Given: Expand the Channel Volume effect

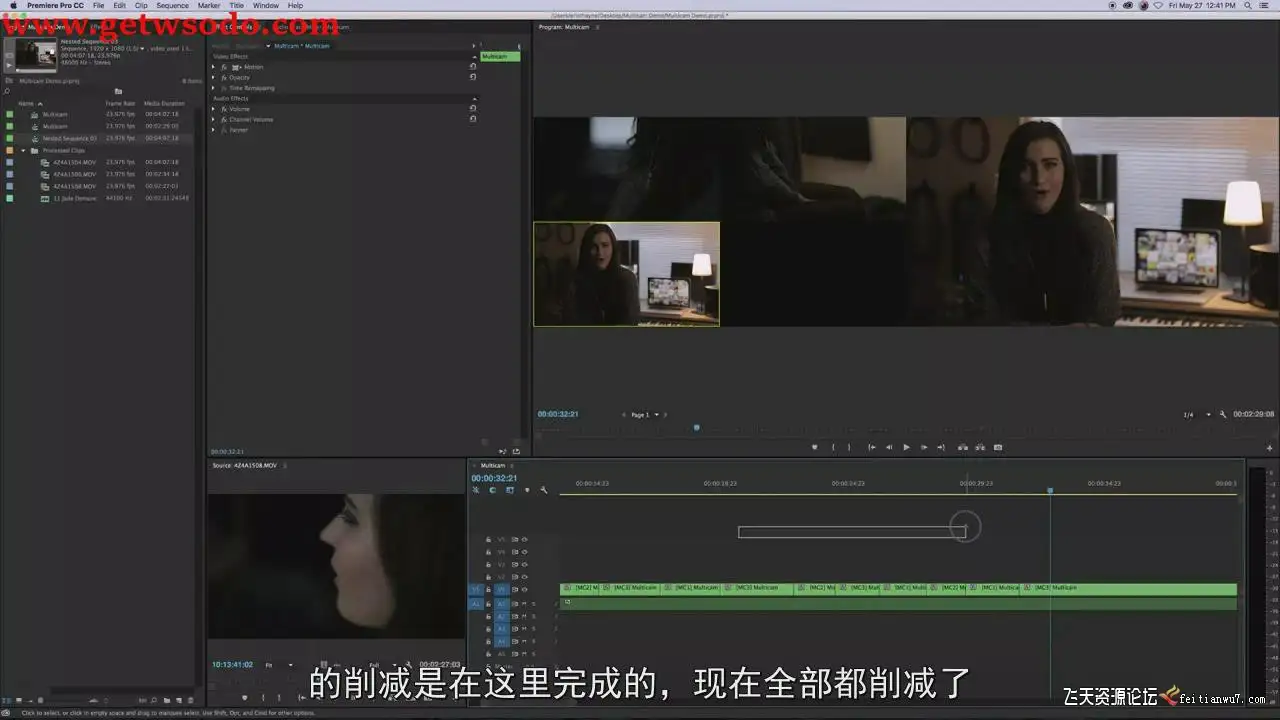Looking at the screenshot, I should 213,119.
